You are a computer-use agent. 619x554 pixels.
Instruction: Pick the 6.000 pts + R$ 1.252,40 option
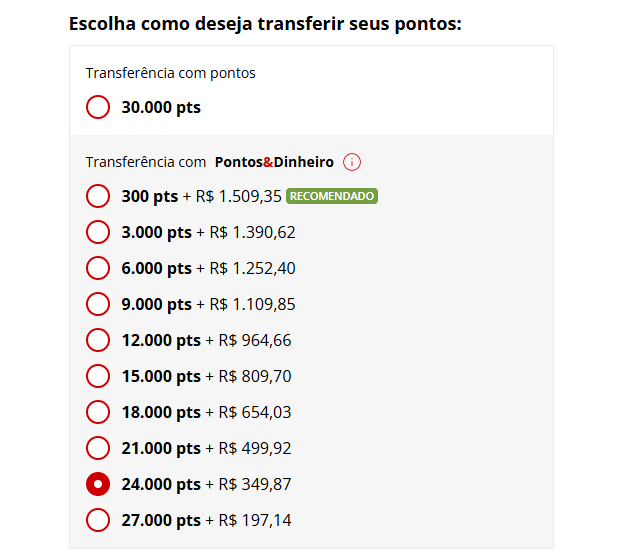pyautogui.click(x=98, y=268)
